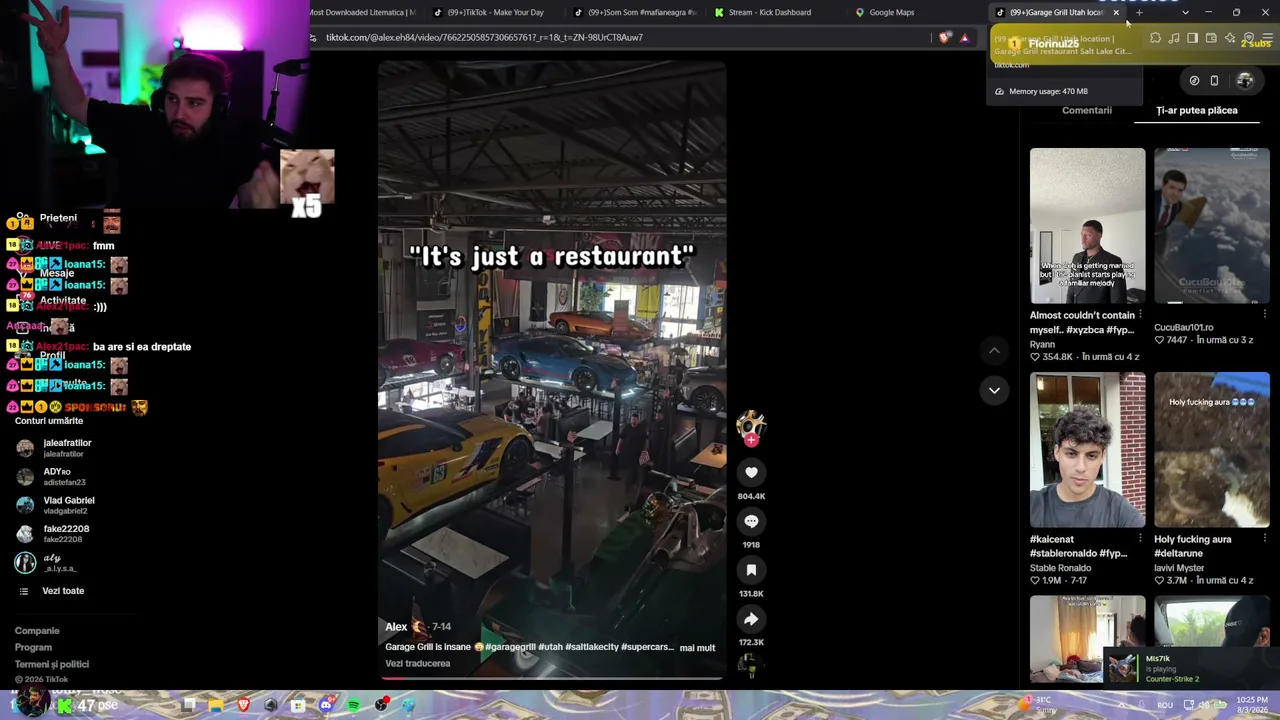Open the browser hamburger menu
The width and height of the screenshot is (1280, 720).
click(x=1267, y=38)
